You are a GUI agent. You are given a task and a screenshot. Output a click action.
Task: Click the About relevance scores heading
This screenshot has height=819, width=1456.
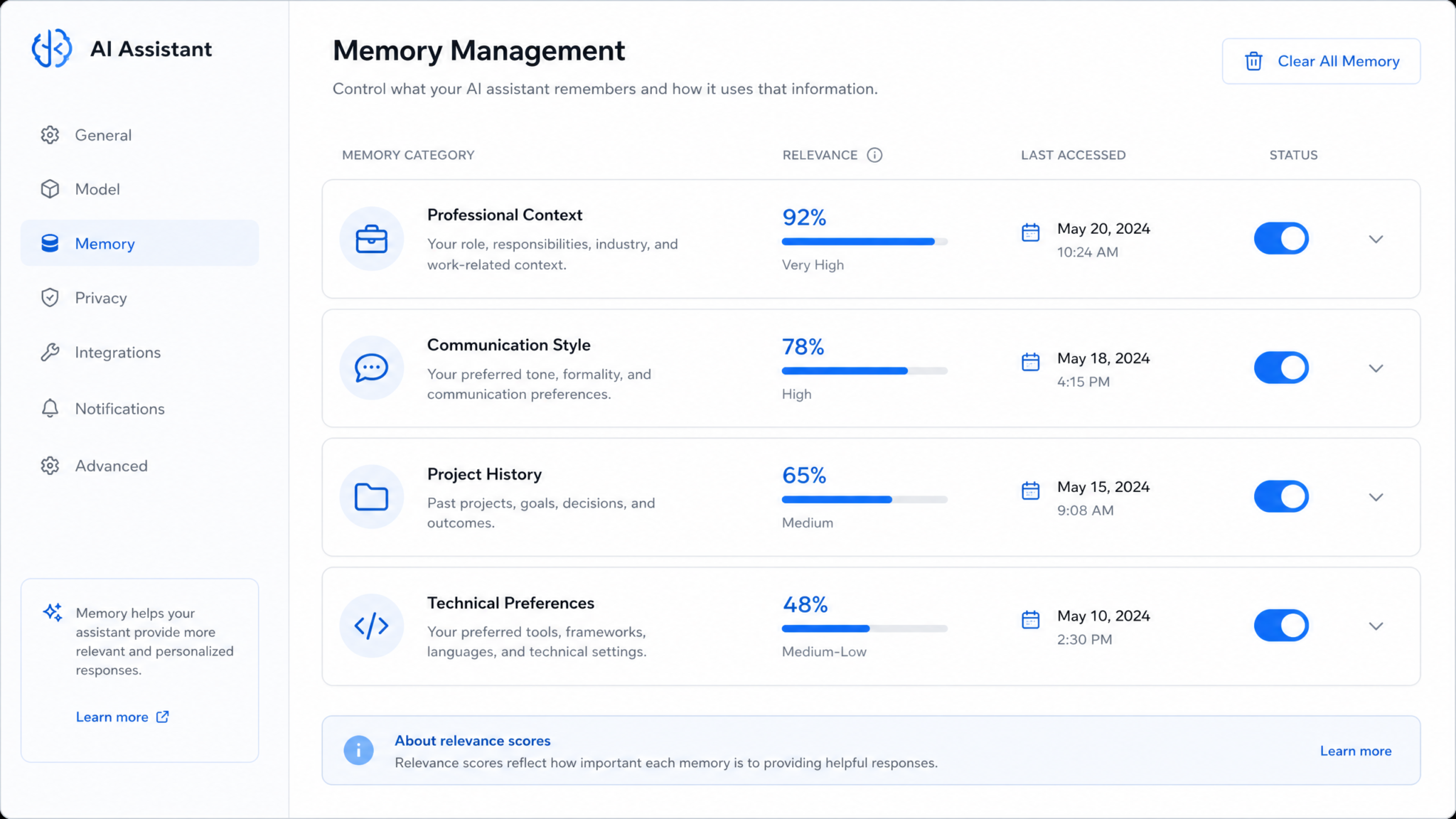coord(473,740)
